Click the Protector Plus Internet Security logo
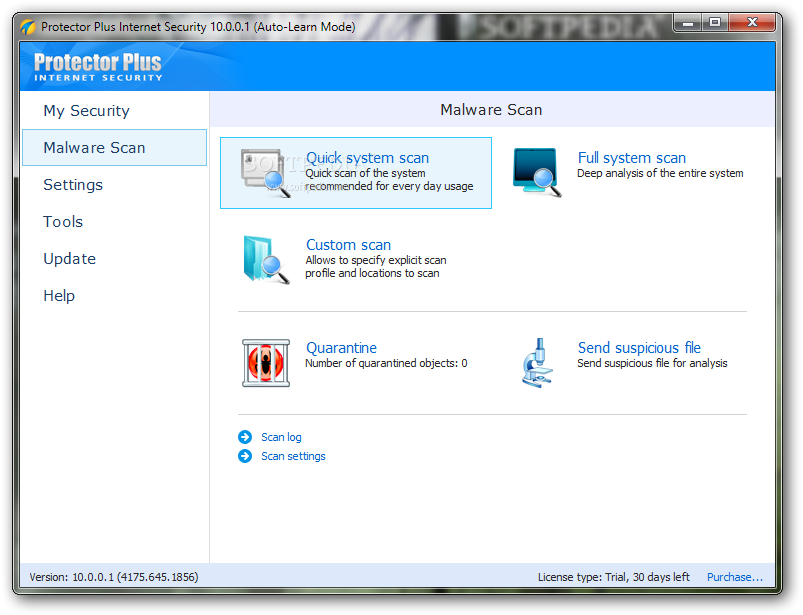Screen dimensions: 803x615 coord(98,67)
